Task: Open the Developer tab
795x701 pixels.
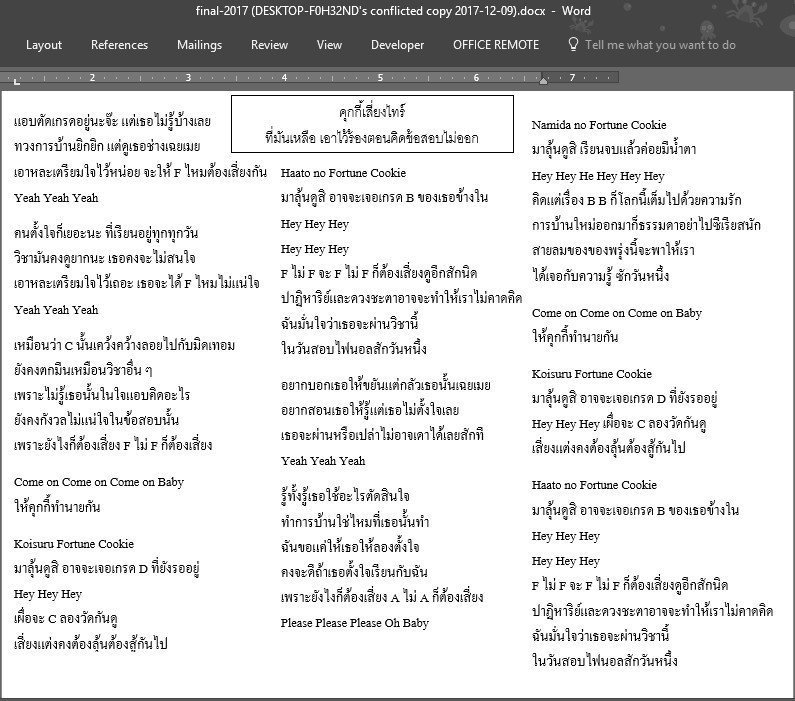Action: point(397,45)
